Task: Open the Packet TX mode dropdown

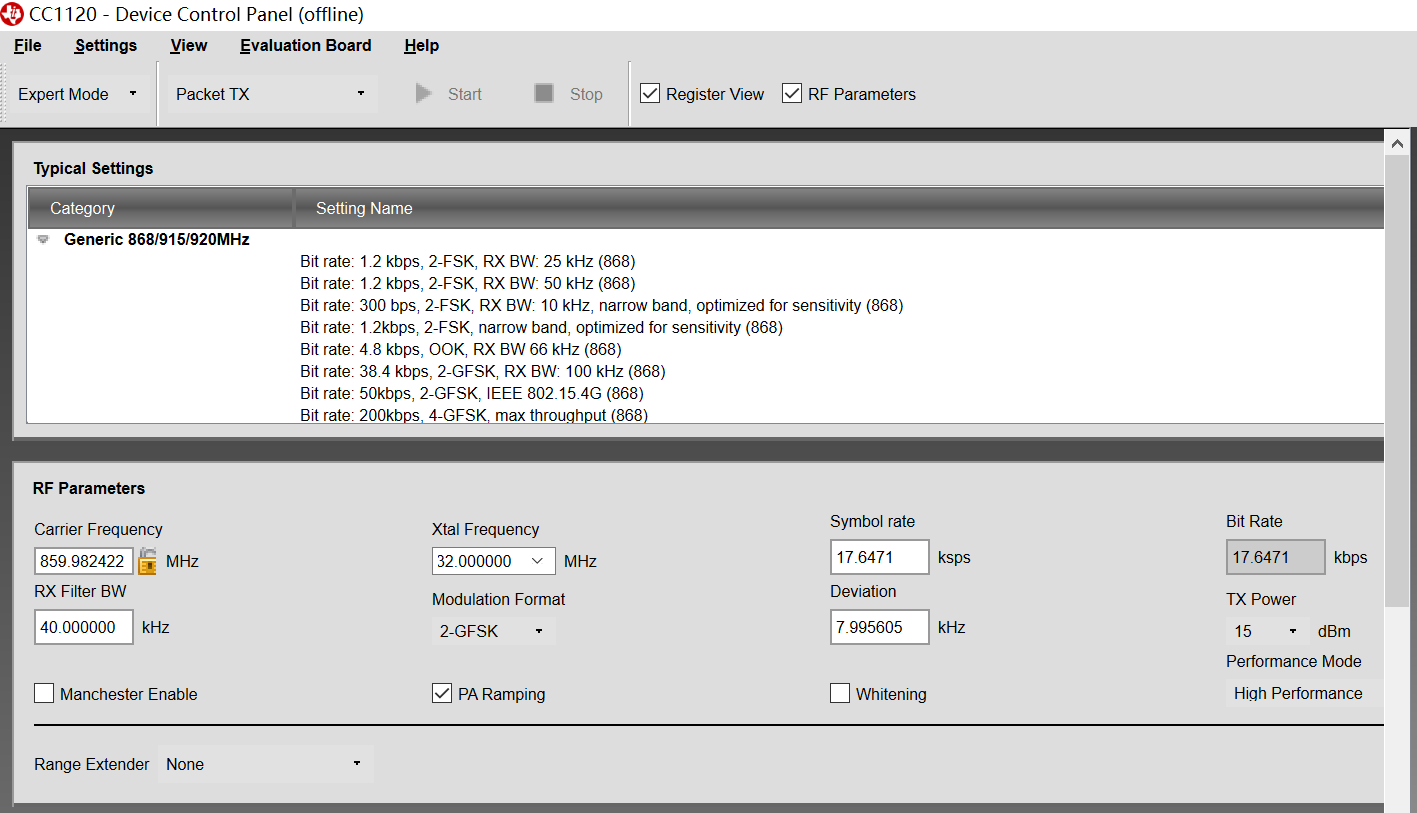Action: click(271, 94)
